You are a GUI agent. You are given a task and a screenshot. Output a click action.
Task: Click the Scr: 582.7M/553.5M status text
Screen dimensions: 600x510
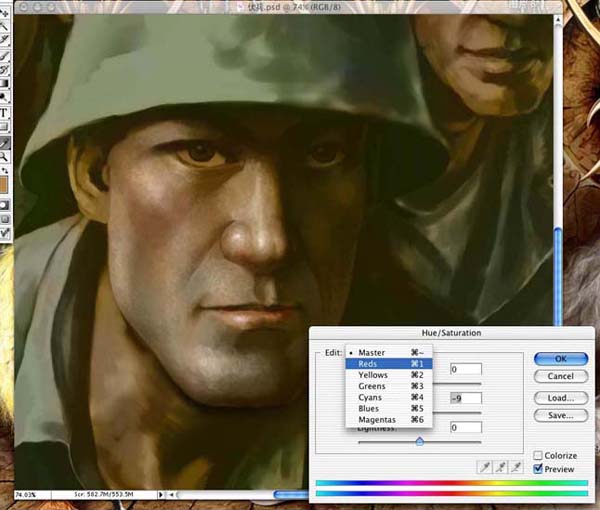[x=104, y=495]
